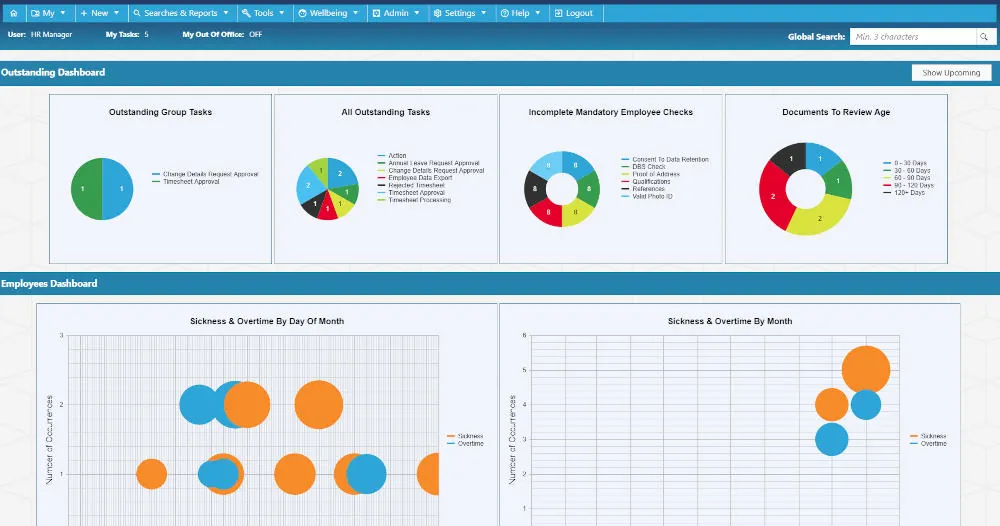Click lowest blue Overtime bubble in By Month chart
The height and width of the screenshot is (526, 1000).
click(832, 439)
